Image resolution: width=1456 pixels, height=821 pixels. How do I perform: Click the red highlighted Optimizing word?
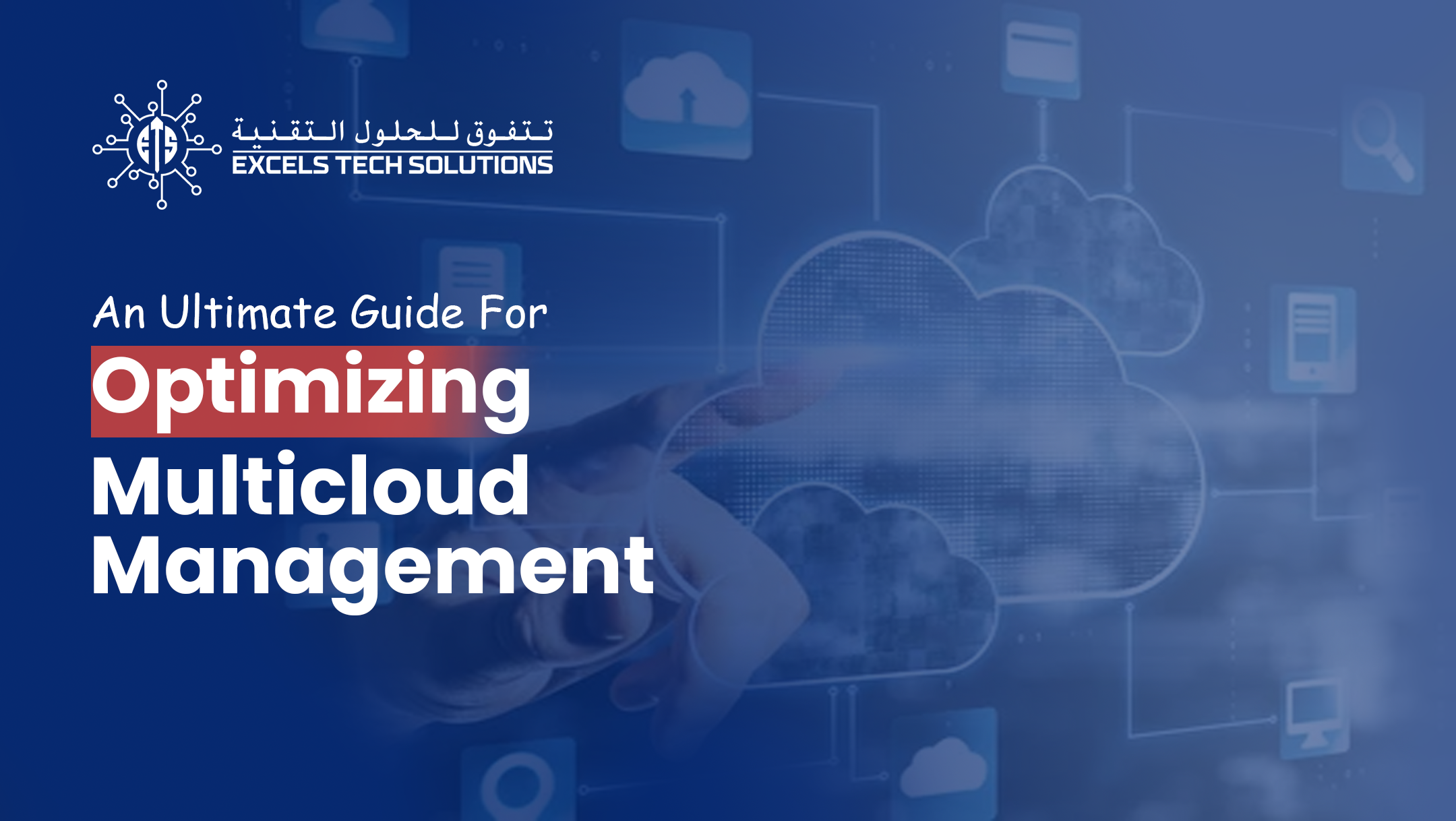[311, 391]
